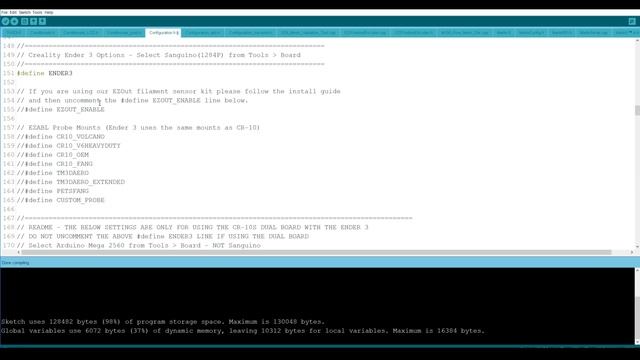
Task: Click the '//#define CR10_FANG' line
Action: coord(55,164)
